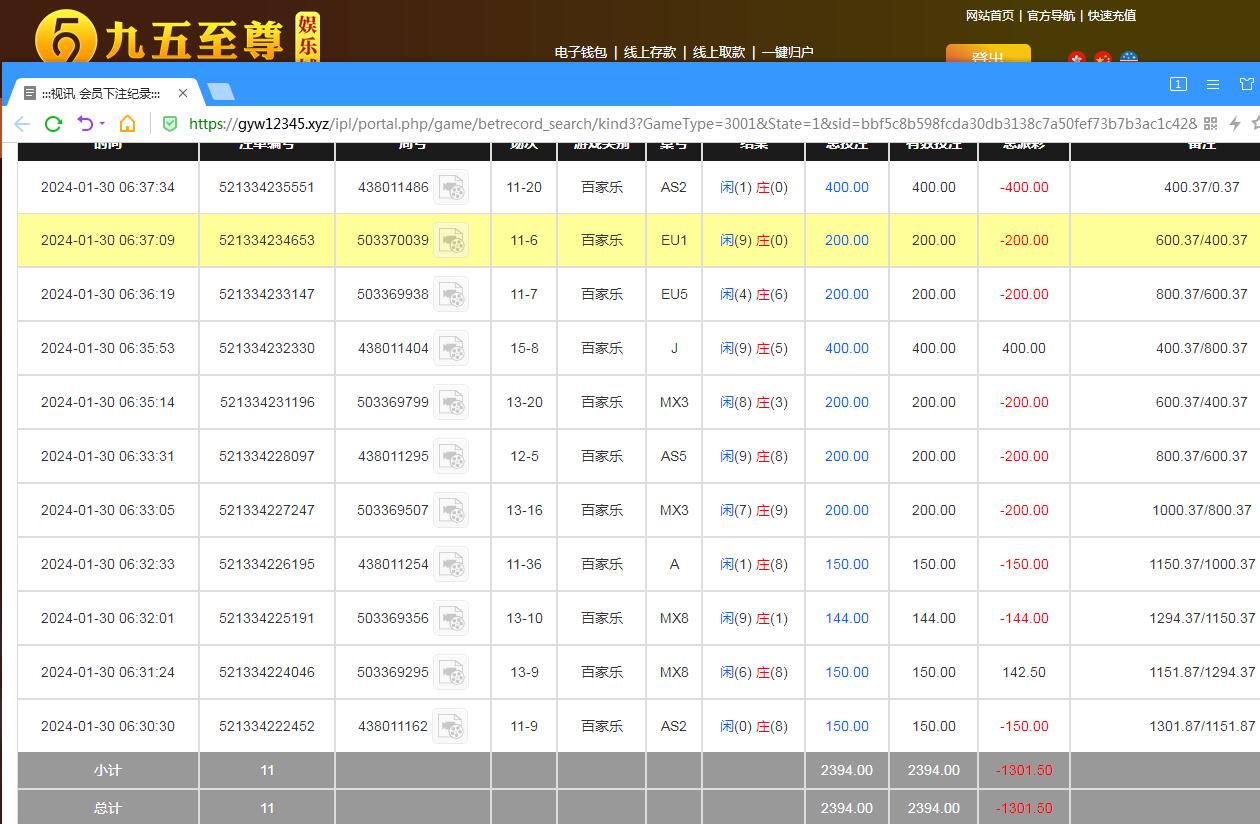Open the 电子钱包 menu item
Screen dimensions: 1260x824
point(581,52)
